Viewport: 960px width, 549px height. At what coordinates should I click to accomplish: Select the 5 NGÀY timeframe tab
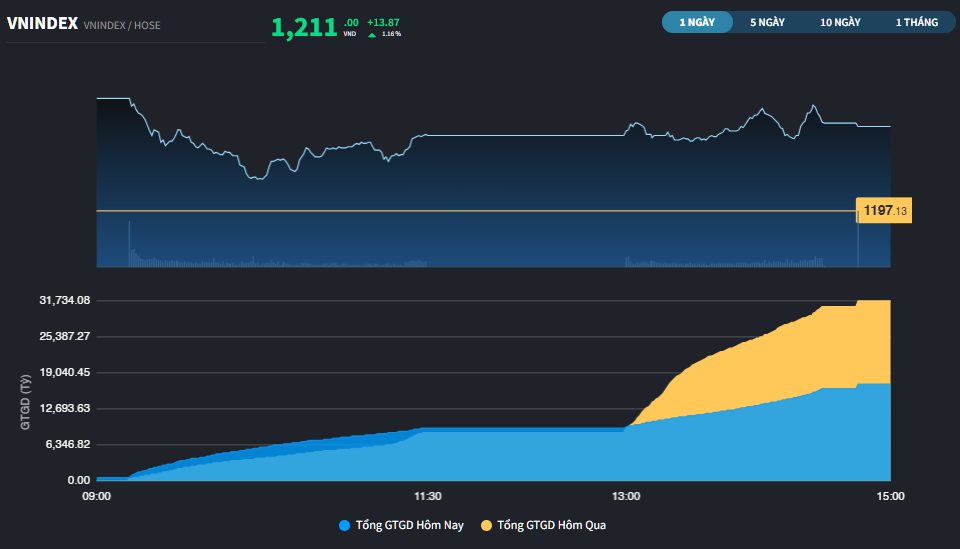pos(767,22)
